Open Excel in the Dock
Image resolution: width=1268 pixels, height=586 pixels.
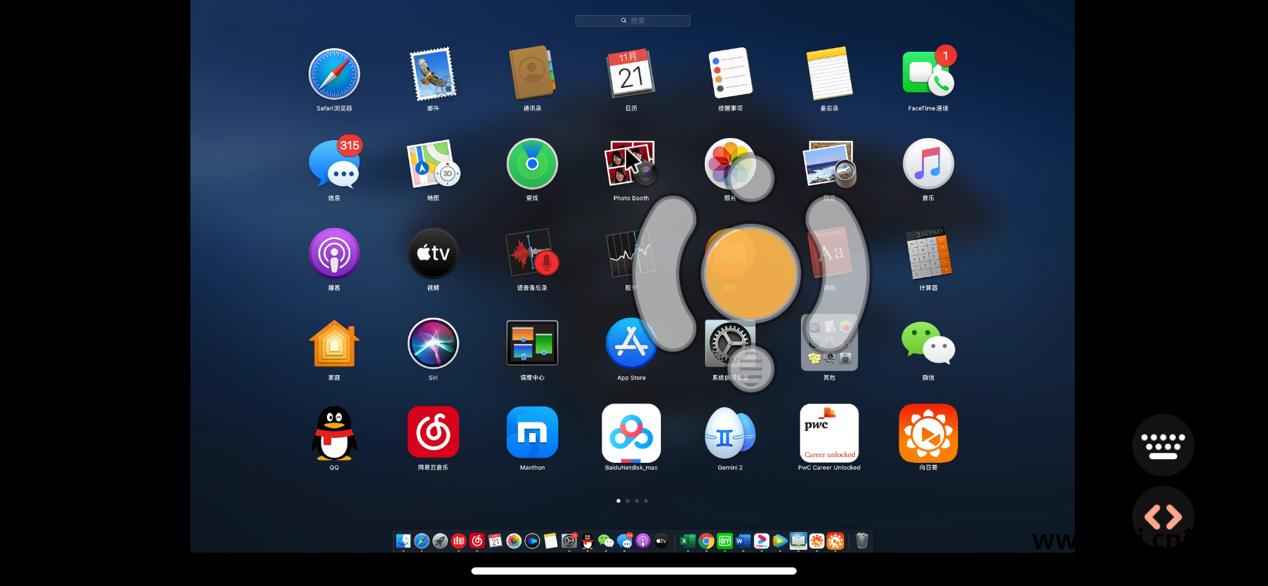click(x=687, y=541)
